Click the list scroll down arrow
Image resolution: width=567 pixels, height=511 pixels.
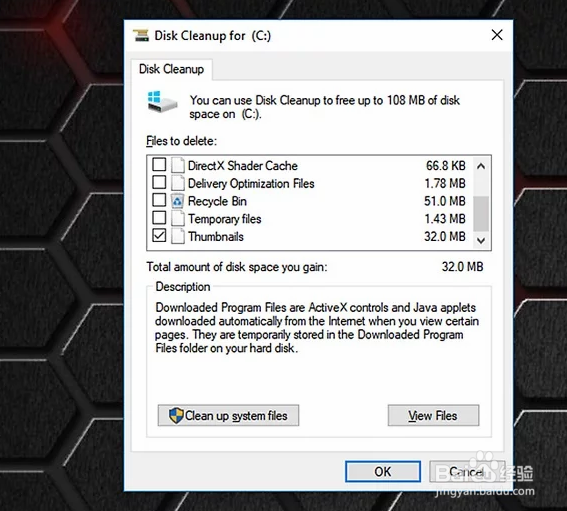(481, 240)
